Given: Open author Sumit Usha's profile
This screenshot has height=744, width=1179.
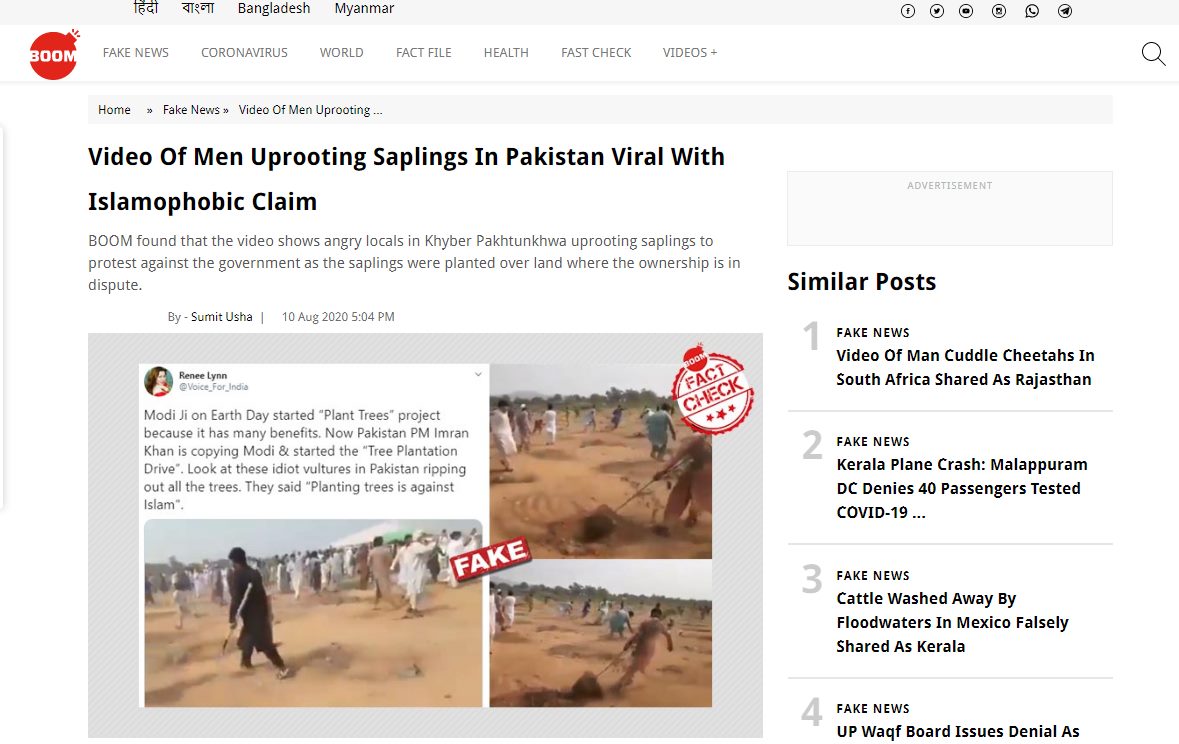Looking at the screenshot, I should click(222, 317).
